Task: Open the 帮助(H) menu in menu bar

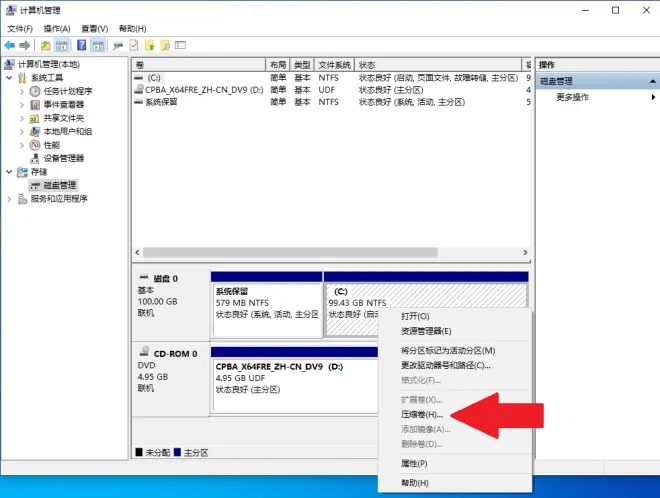Action: 133,29
